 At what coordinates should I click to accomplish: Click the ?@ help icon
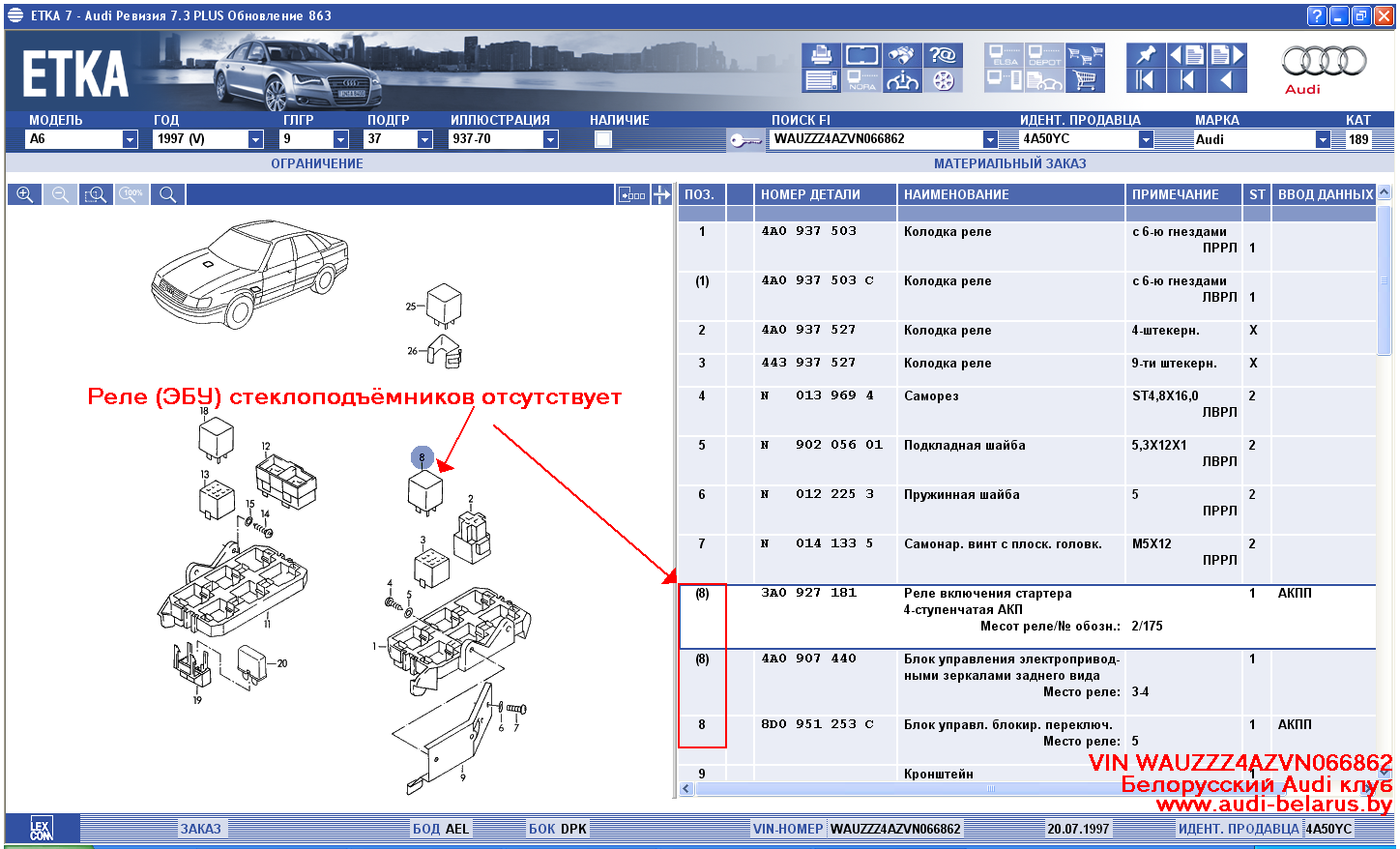tap(943, 55)
